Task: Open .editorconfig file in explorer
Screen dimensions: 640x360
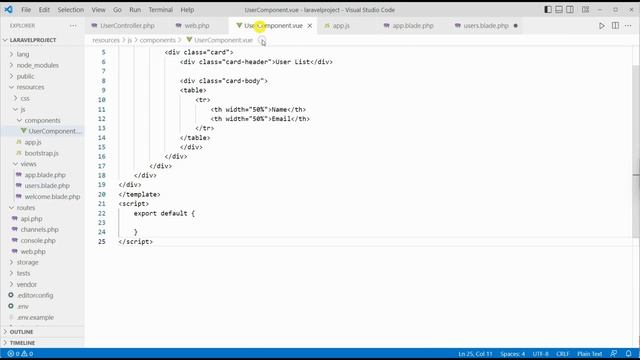Action: click(35, 296)
